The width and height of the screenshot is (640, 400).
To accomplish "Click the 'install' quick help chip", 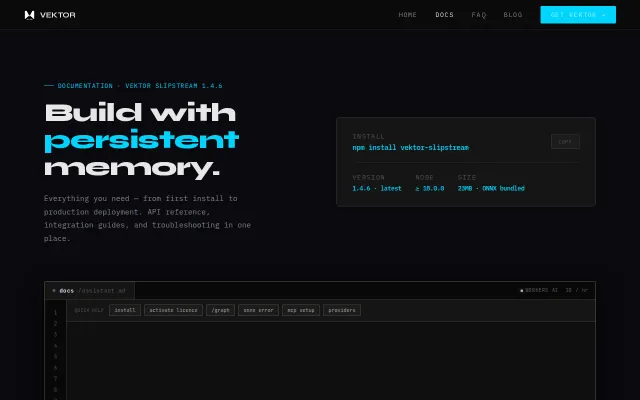I will pyautogui.click(x=125, y=310).
